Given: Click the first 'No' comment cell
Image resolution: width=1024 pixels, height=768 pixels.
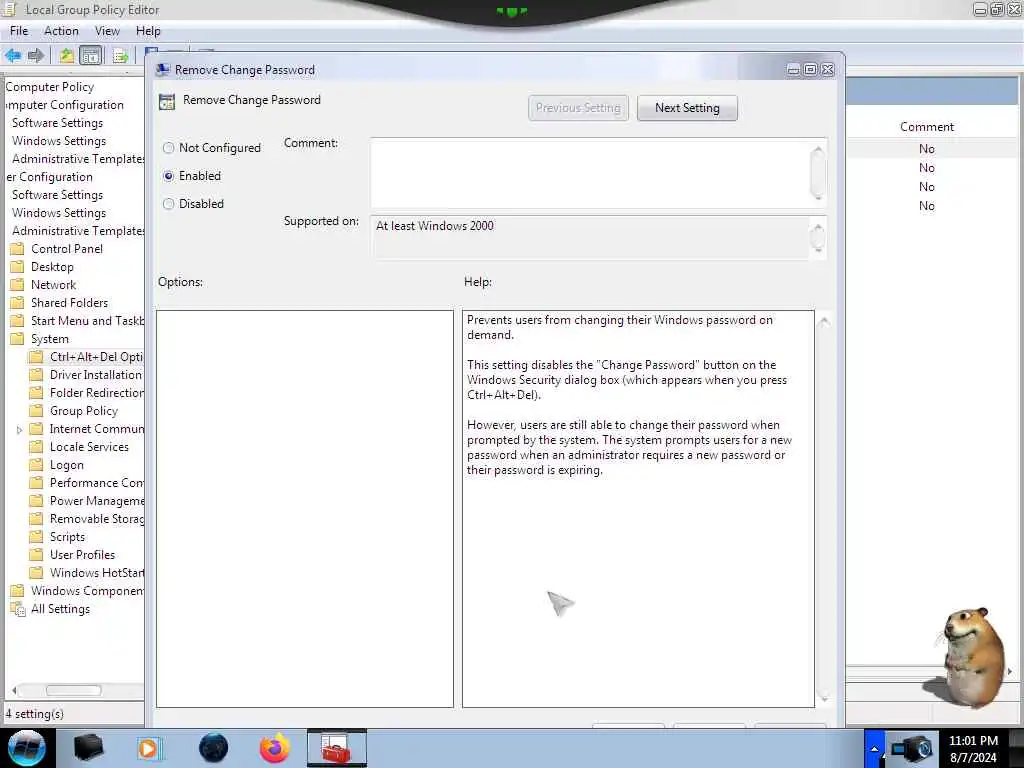Looking at the screenshot, I should [x=927, y=149].
